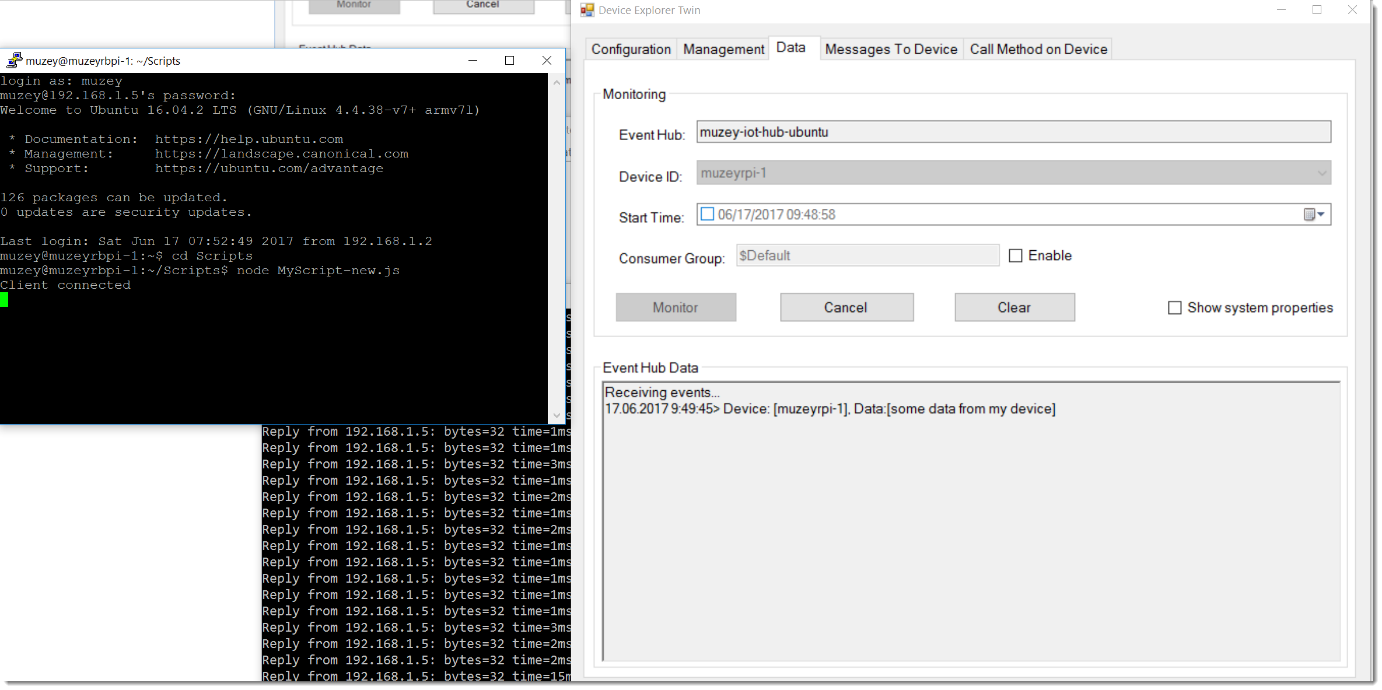
Task: Check Show system properties
Action: [1175, 308]
